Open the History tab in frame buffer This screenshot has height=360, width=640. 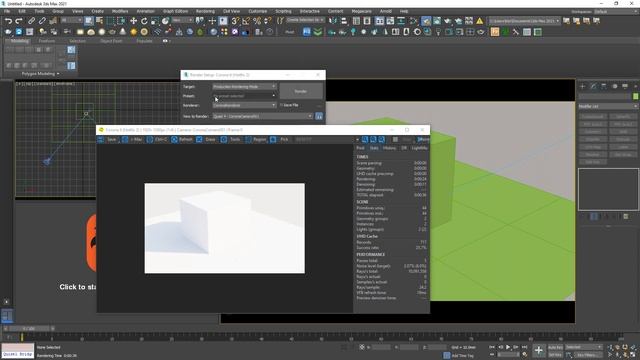coord(389,148)
